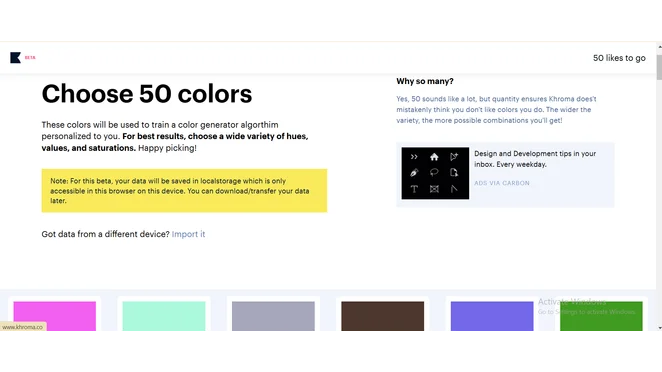
Task: Click the document icon in the ad image
Action: click(x=454, y=173)
